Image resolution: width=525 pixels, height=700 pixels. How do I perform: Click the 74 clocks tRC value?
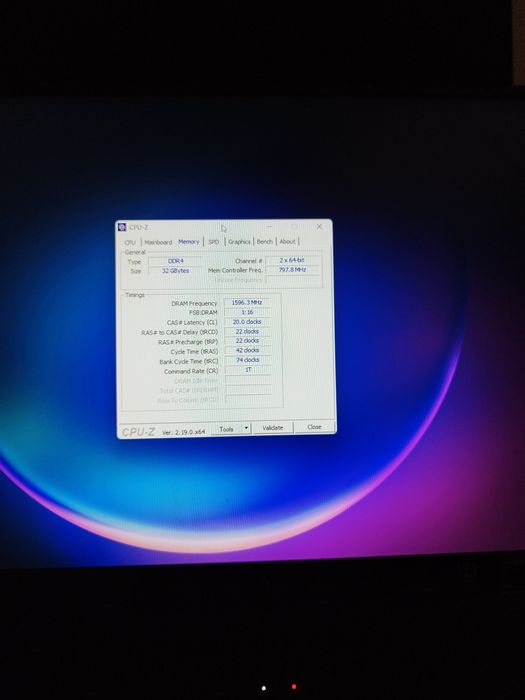click(x=247, y=360)
